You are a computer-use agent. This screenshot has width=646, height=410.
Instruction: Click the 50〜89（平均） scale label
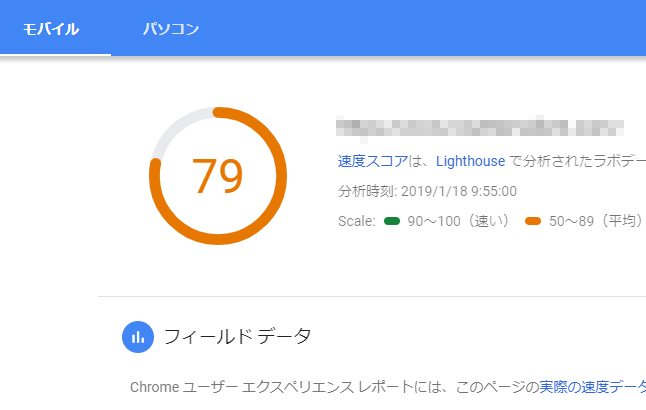pyautogui.click(x=597, y=221)
